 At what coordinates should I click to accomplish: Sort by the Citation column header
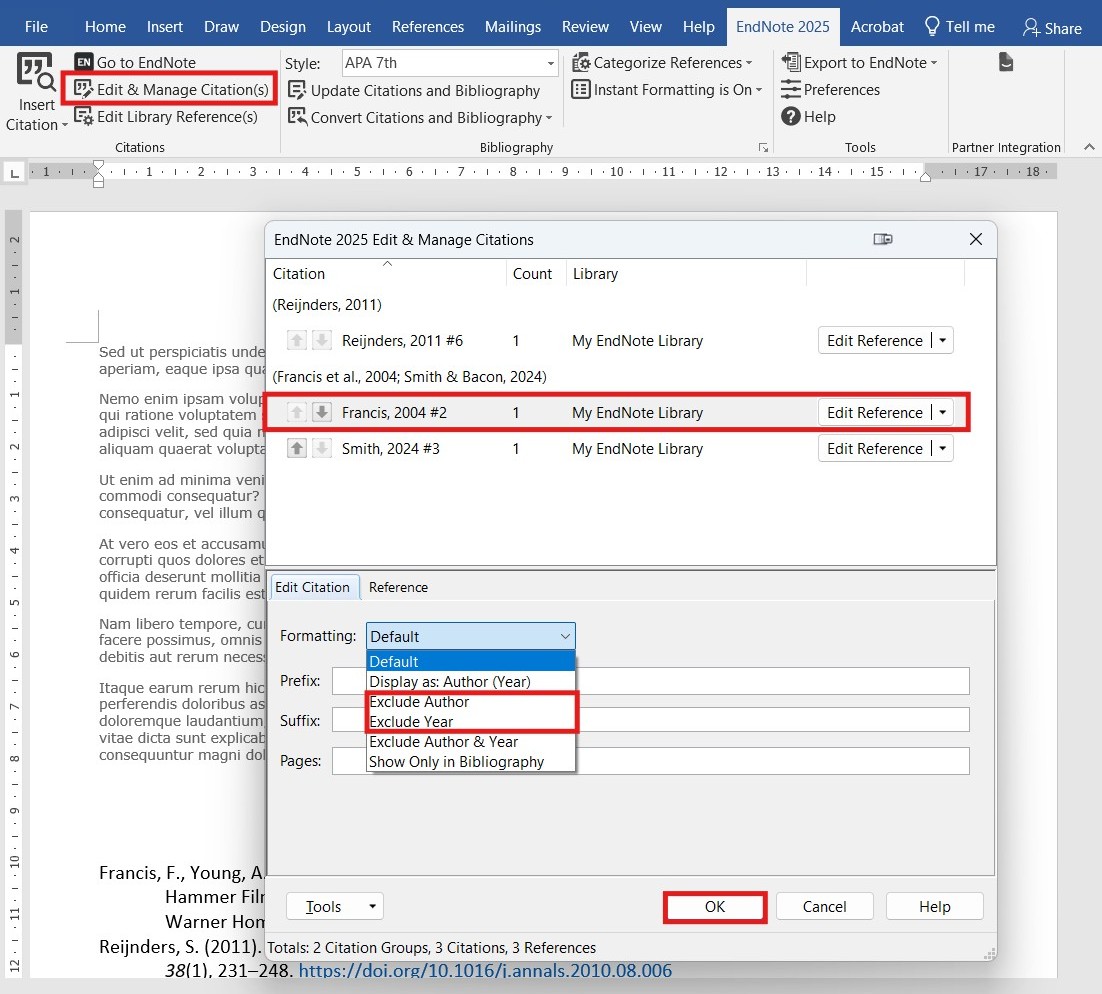tap(386, 273)
